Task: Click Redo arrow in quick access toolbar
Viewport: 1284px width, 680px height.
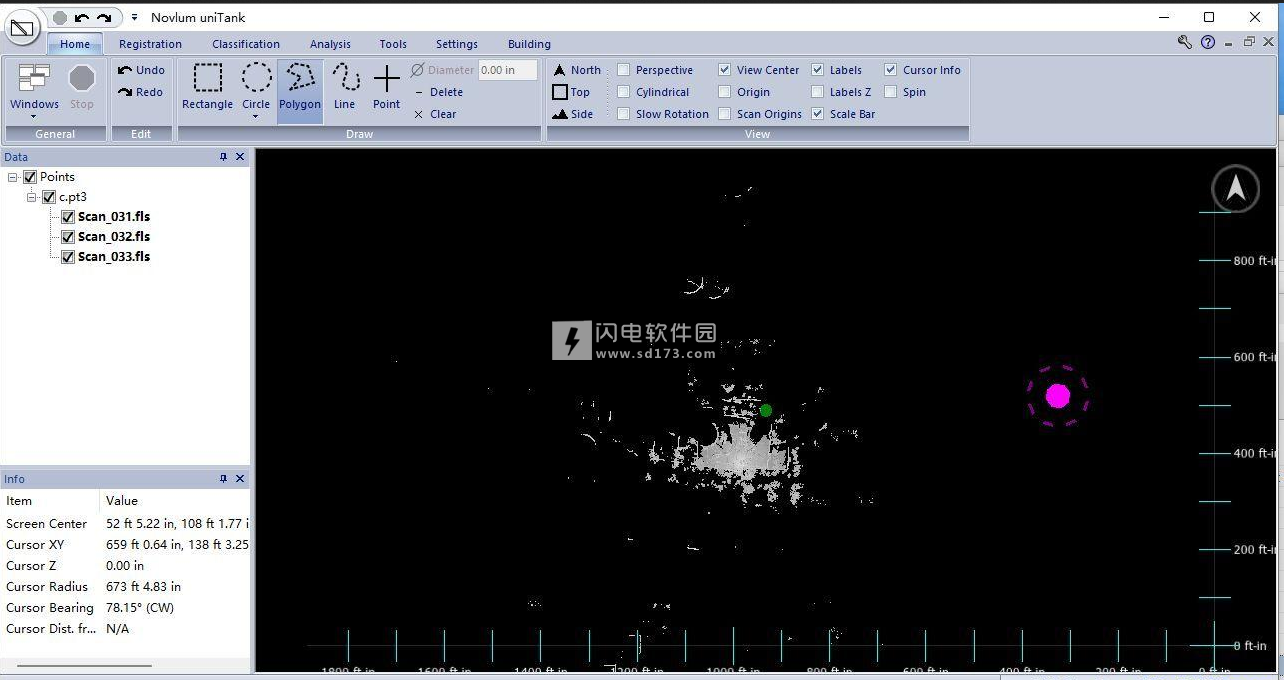Action: (104, 18)
